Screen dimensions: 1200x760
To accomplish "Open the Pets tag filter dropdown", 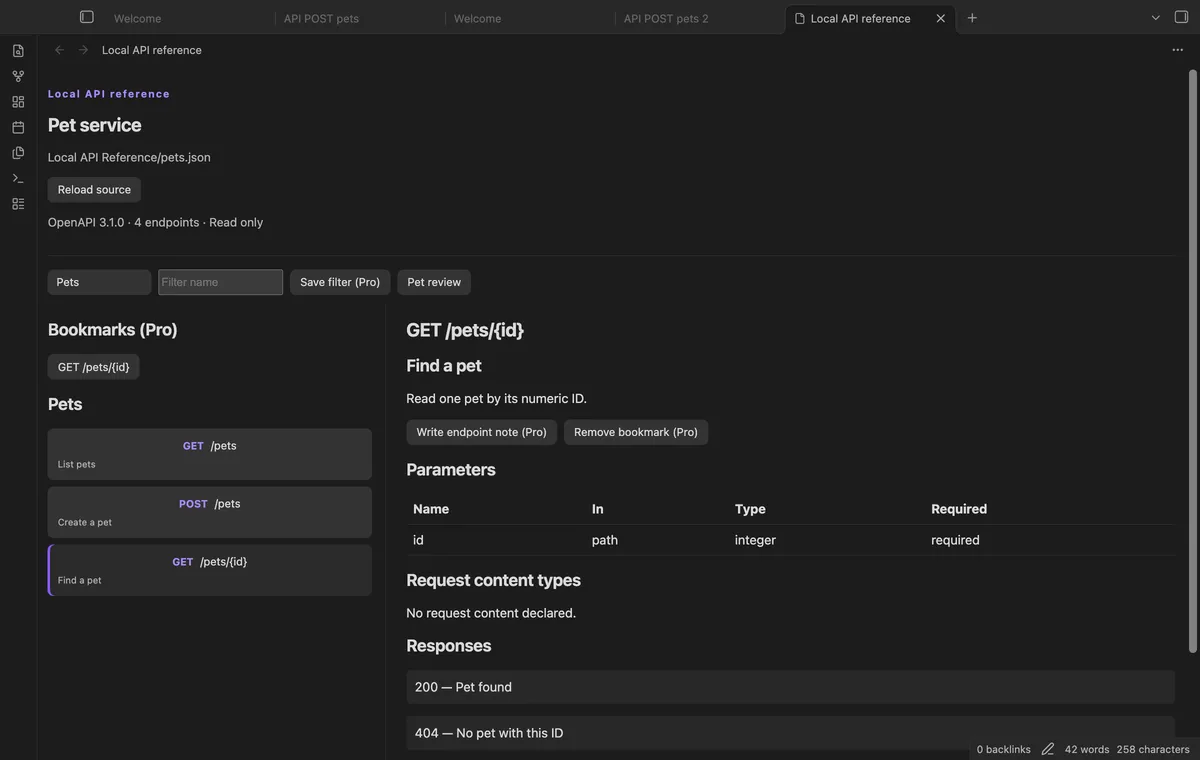I will click(x=99, y=282).
